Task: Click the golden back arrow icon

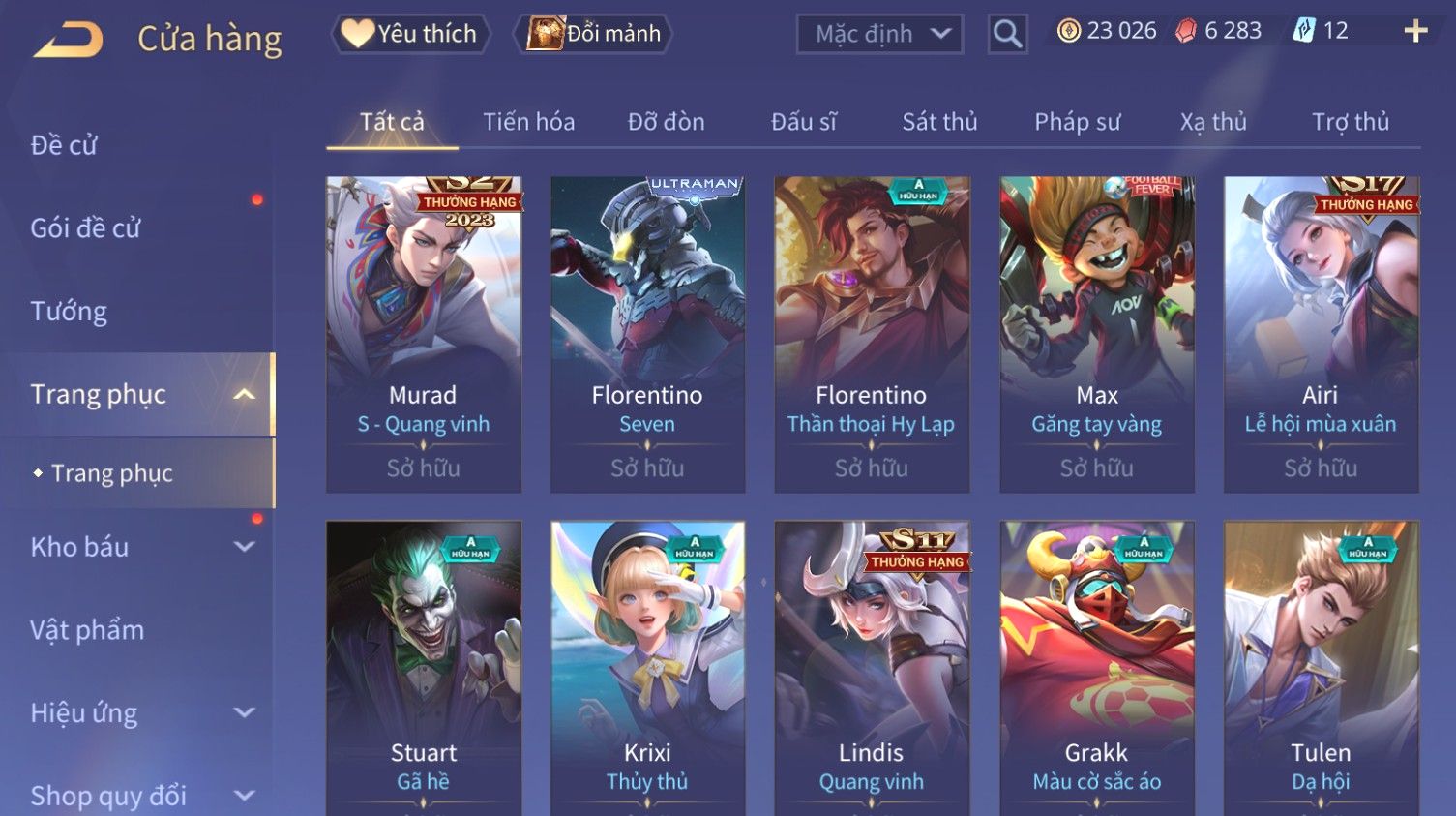Action: pyautogui.click(x=68, y=40)
